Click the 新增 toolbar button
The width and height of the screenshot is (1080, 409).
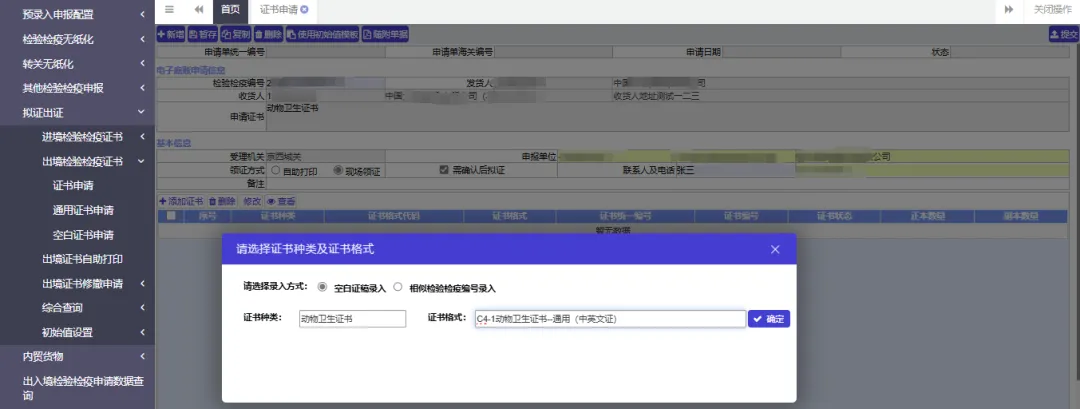pos(171,34)
